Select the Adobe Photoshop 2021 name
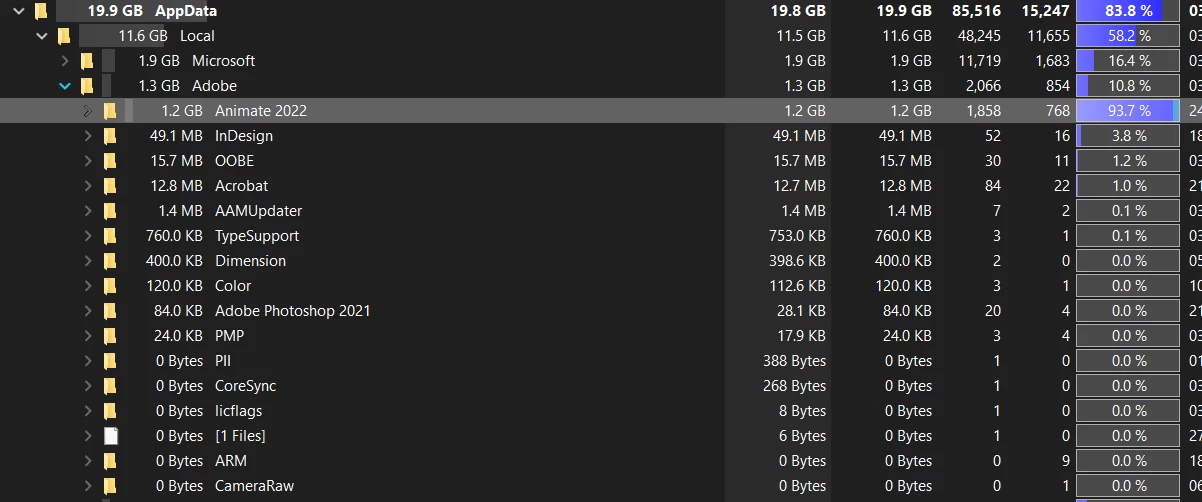This screenshot has height=502, width=1202. pyautogui.click(x=293, y=311)
